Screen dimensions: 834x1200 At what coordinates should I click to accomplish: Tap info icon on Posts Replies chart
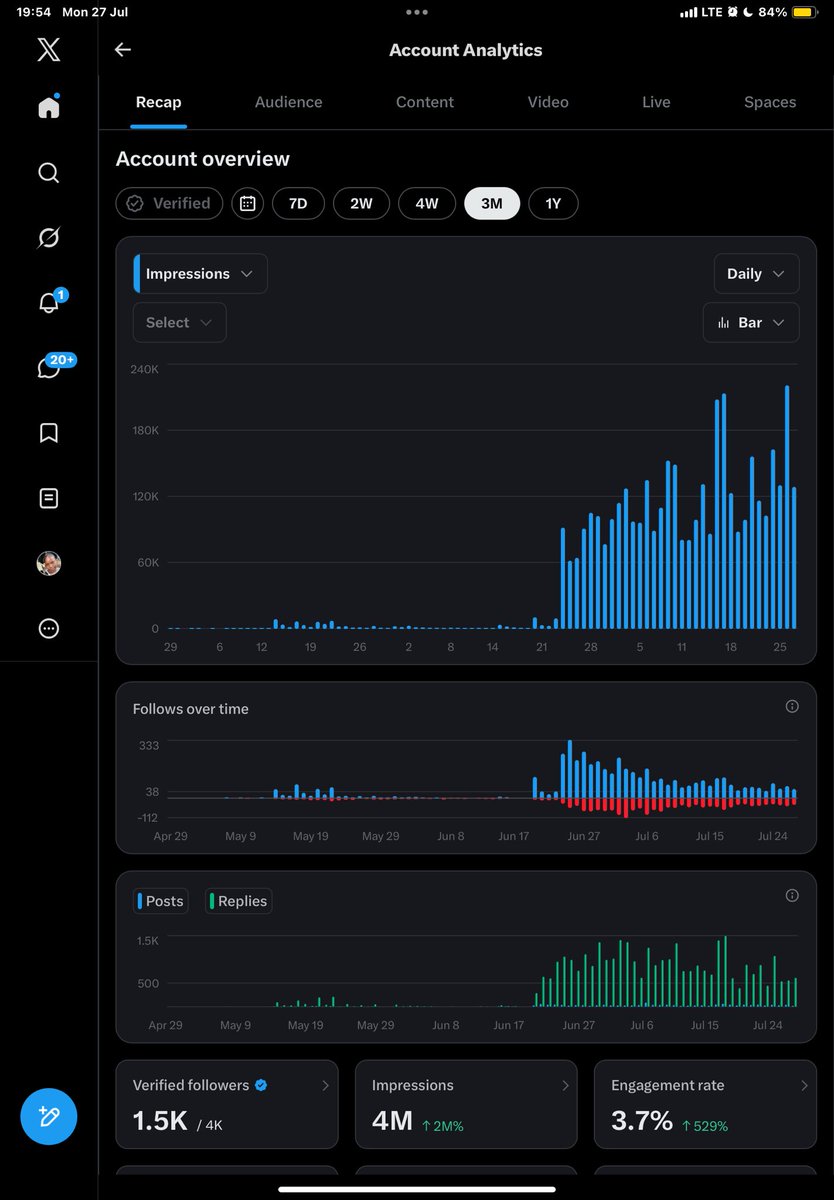(x=792, y=896)
